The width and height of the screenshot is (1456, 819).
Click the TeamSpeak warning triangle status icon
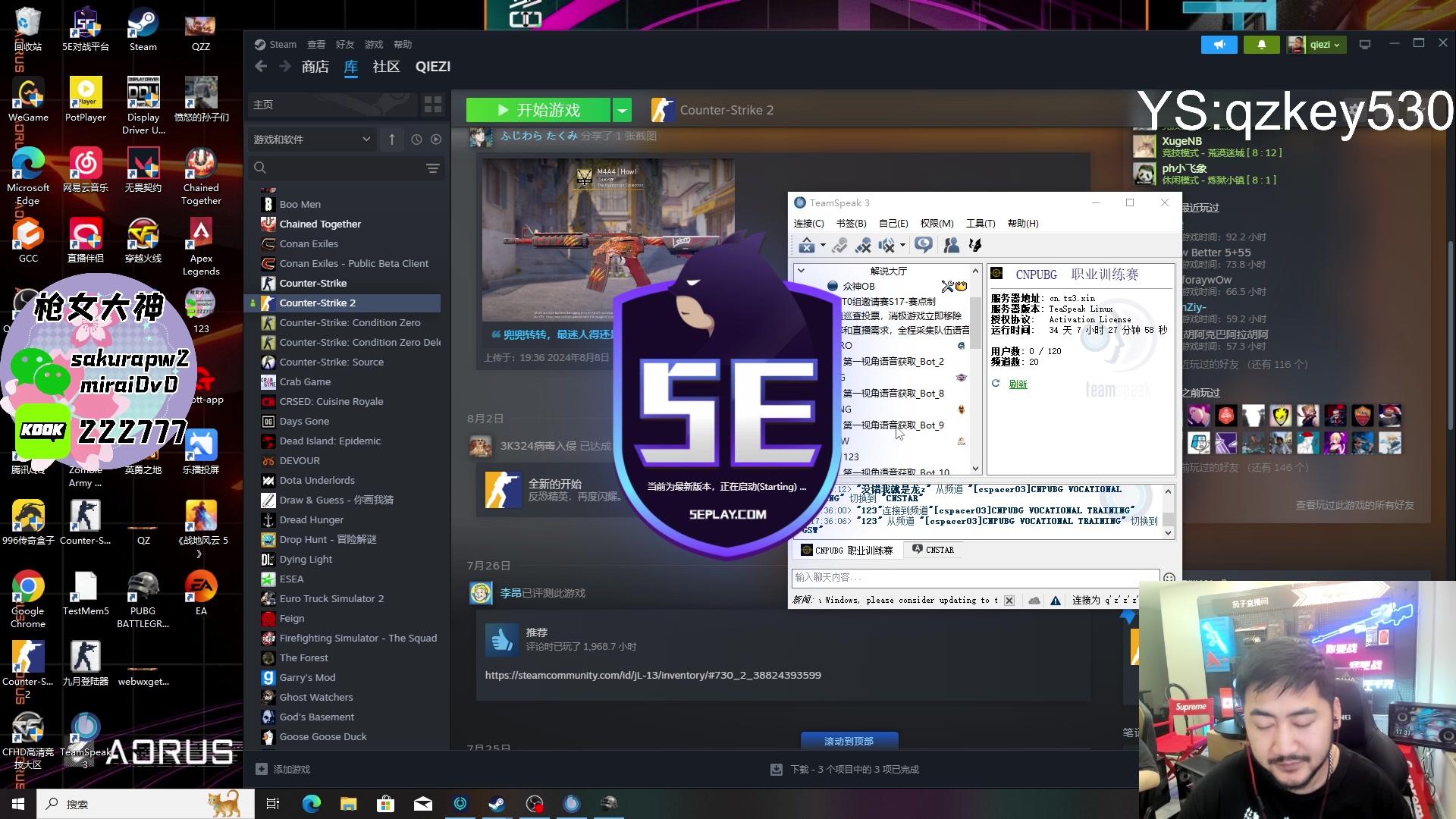click(1056, 600)
